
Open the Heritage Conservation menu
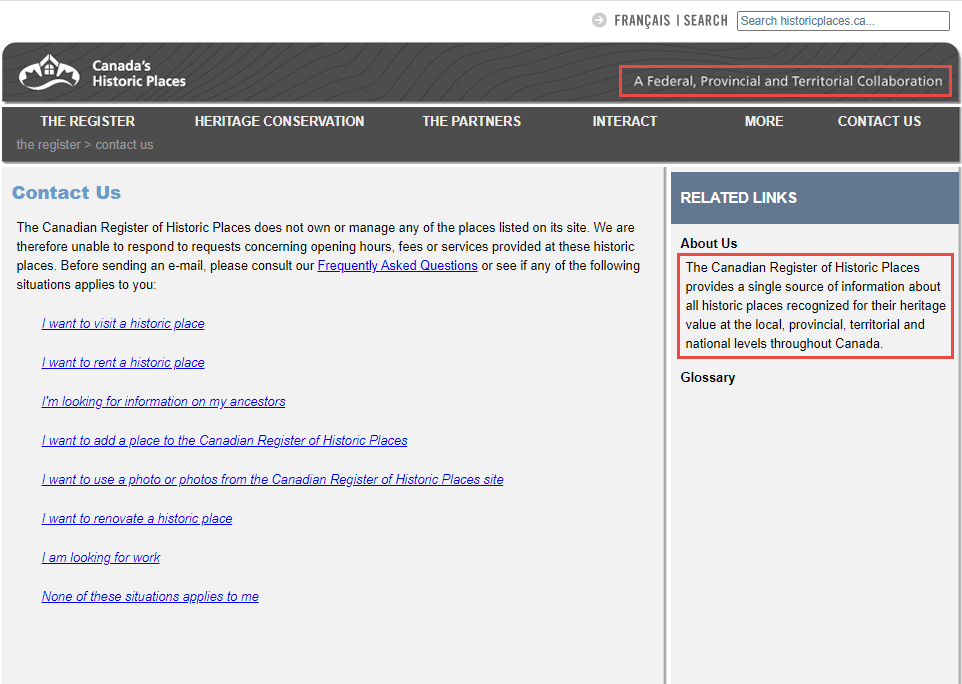click(x=279, y=121)
